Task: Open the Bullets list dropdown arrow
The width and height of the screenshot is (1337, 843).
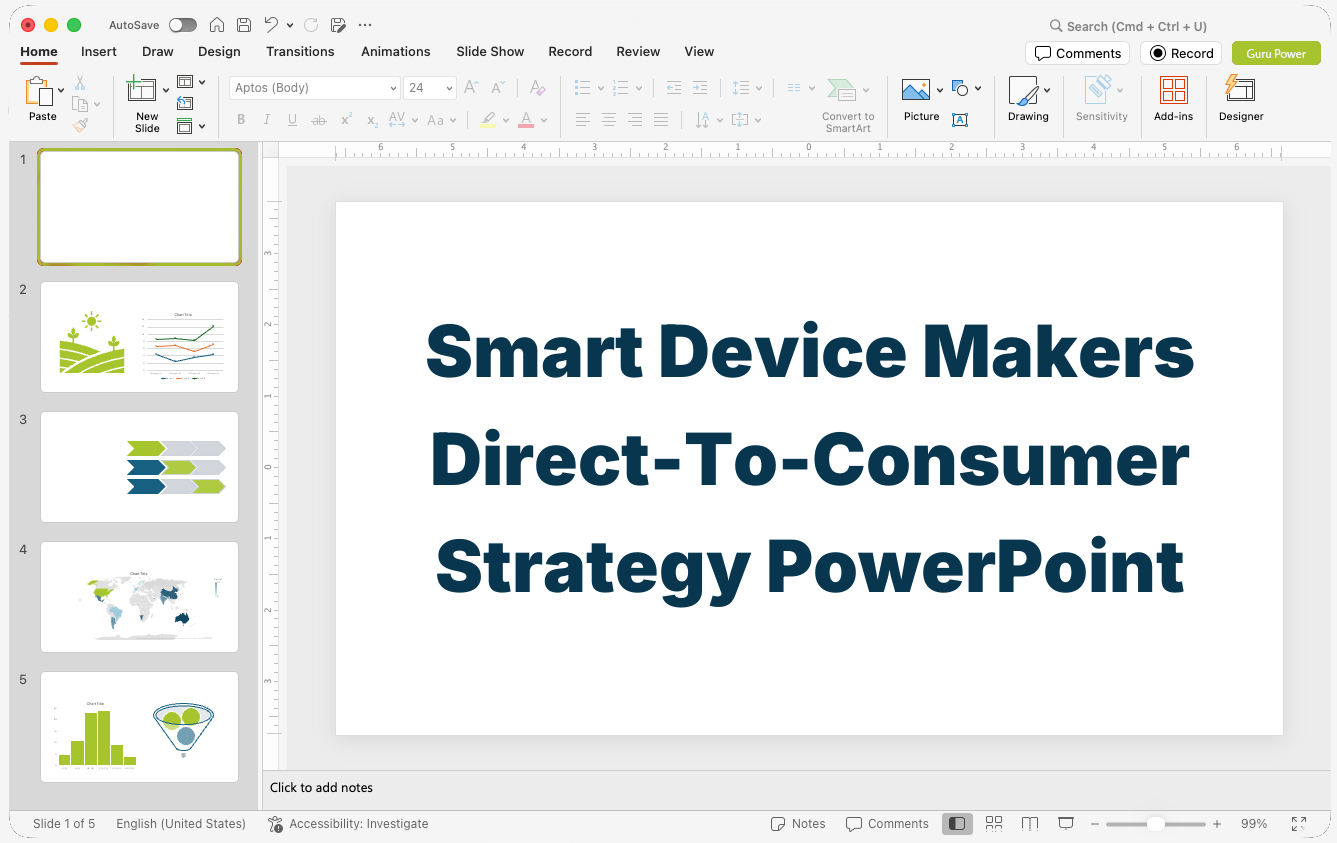Action: point(601,88)
